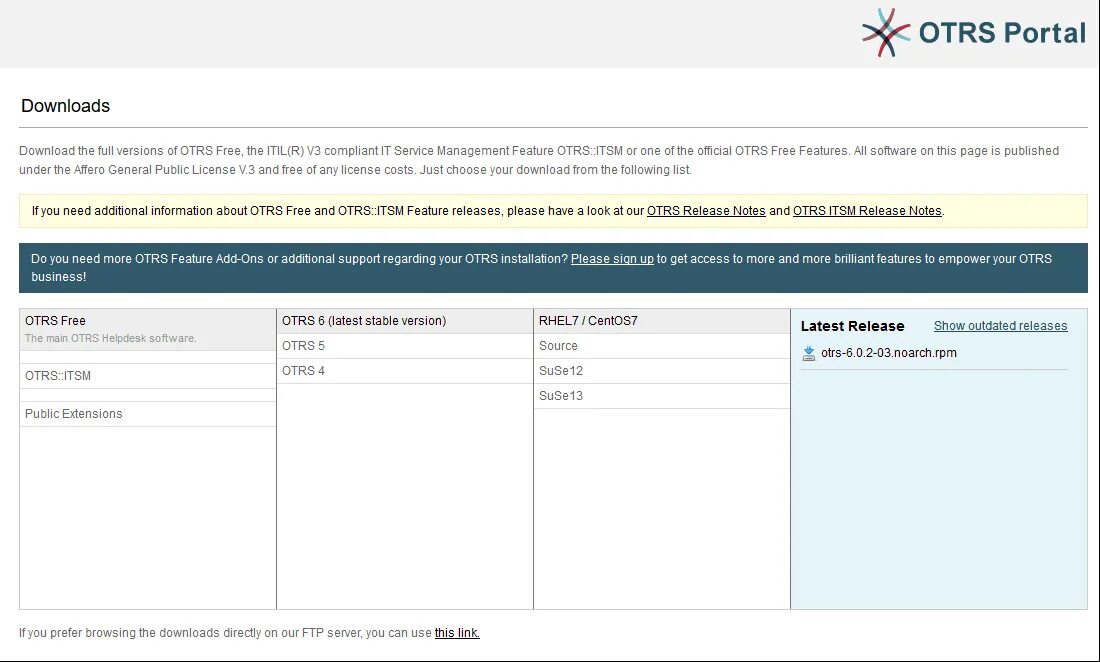Open the OTRS ITSM Release Notes link

866,210
